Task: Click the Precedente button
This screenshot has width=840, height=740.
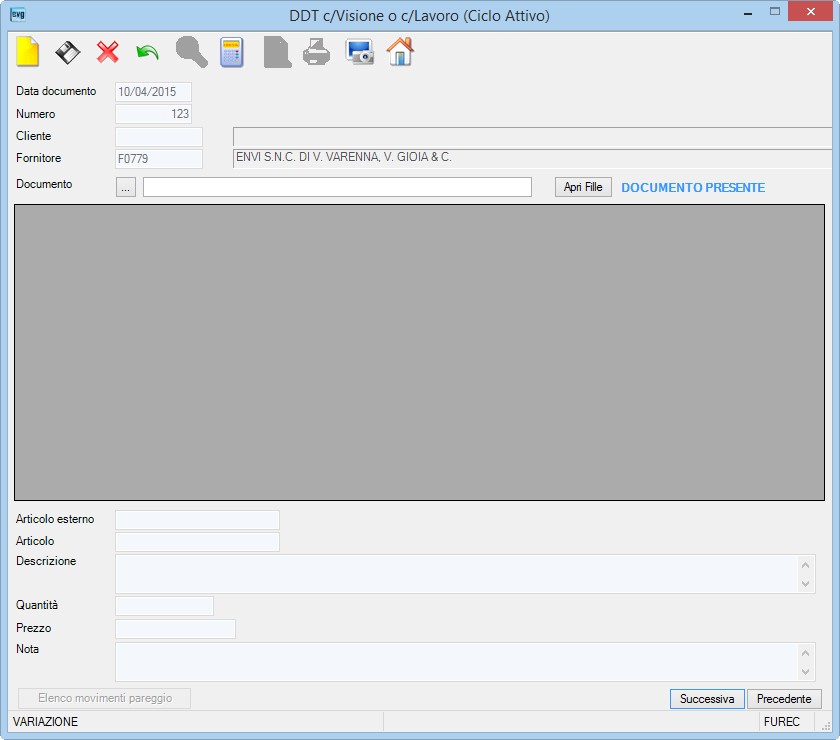Action: pos(784,699)
